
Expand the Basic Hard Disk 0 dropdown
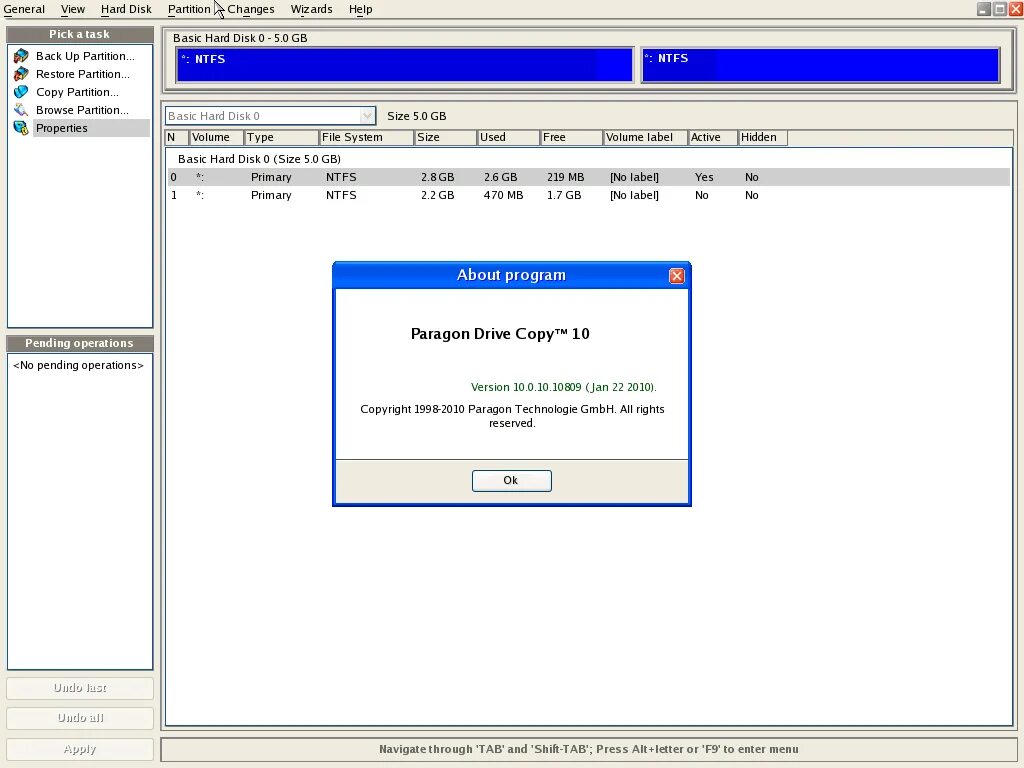(x=368, y=116)
